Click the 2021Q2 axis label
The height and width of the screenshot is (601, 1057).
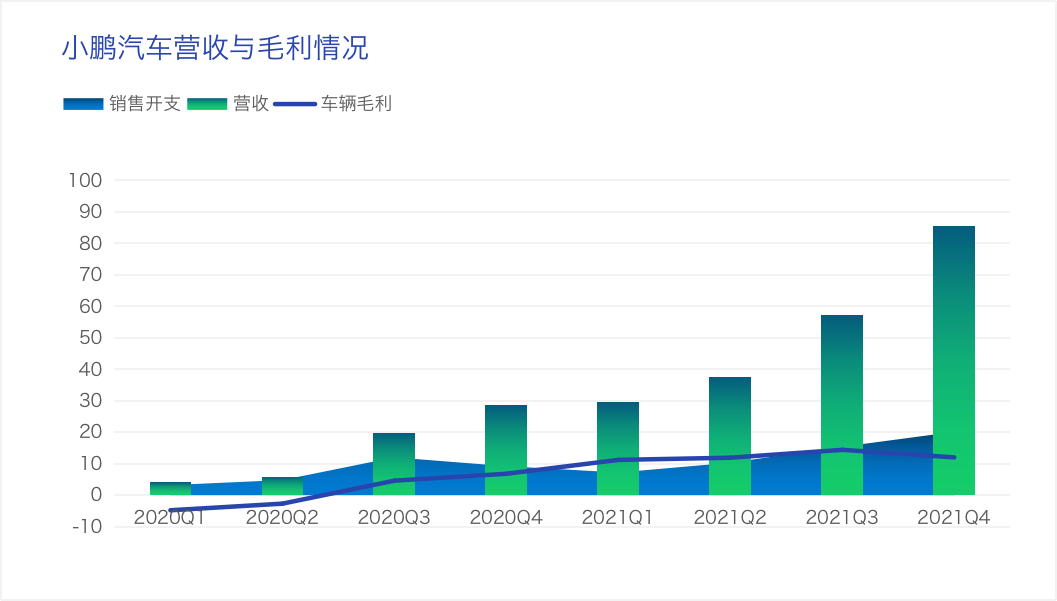[x=730, y=517]
